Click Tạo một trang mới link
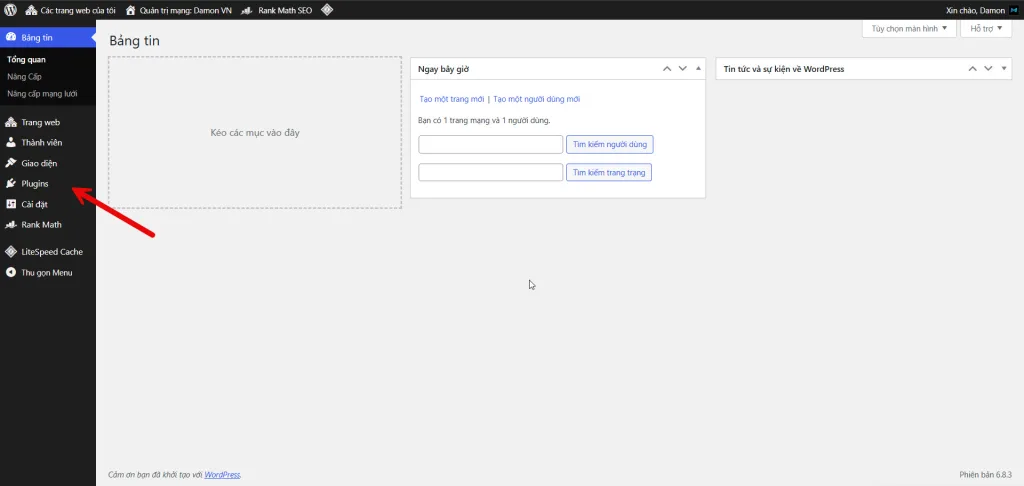The height and width of the screenshot is (486, 1024). 451,99
